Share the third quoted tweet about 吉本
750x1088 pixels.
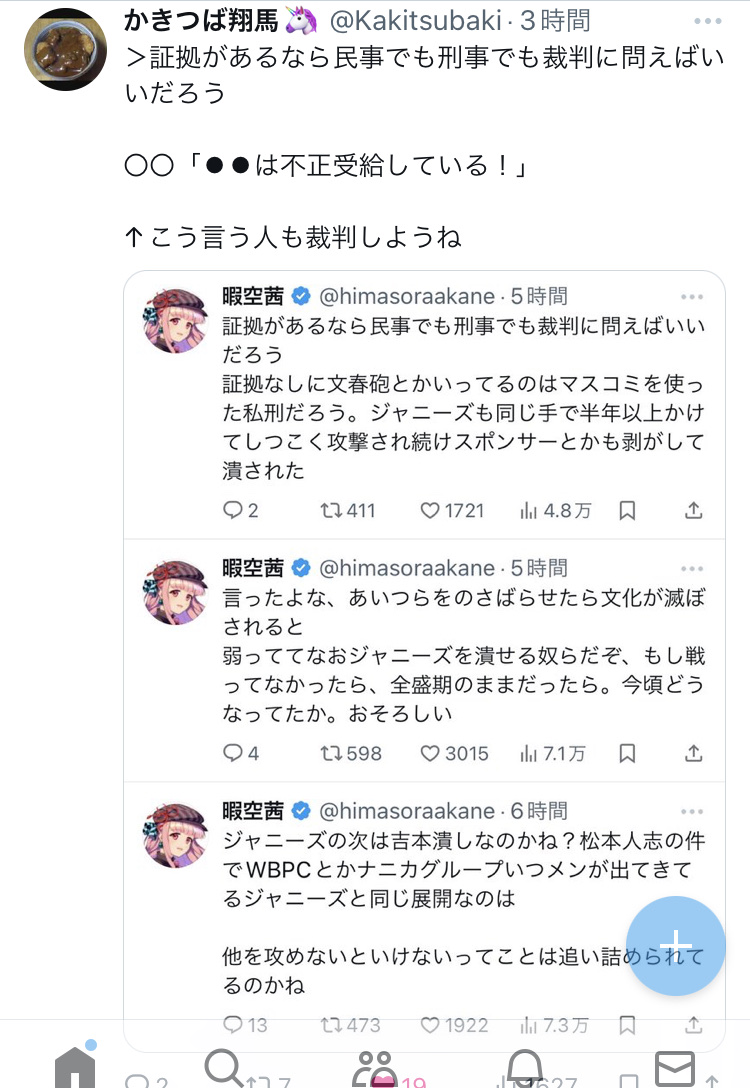point(693,1025)
